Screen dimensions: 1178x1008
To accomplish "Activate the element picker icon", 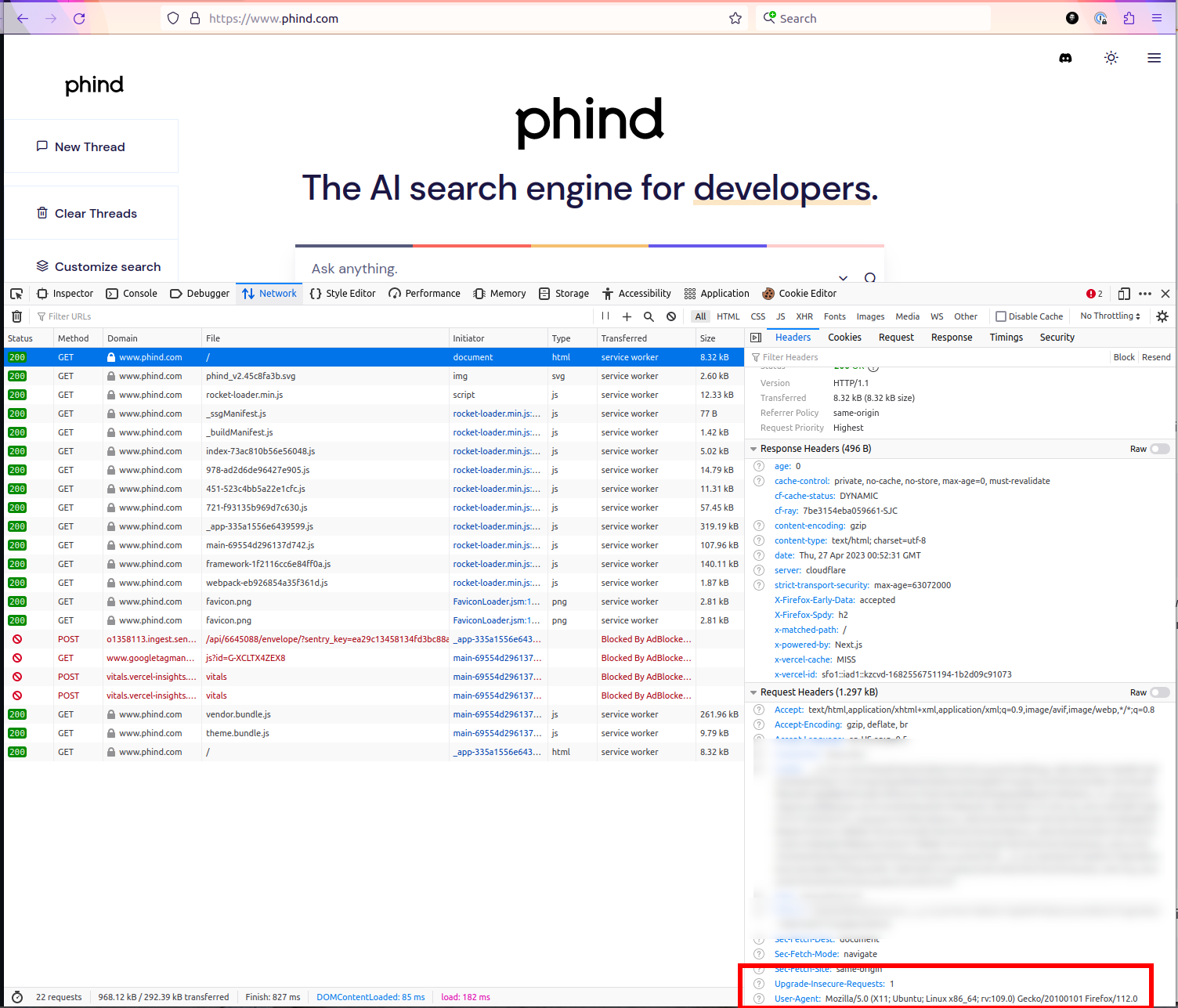I will (x=16, y=294).
